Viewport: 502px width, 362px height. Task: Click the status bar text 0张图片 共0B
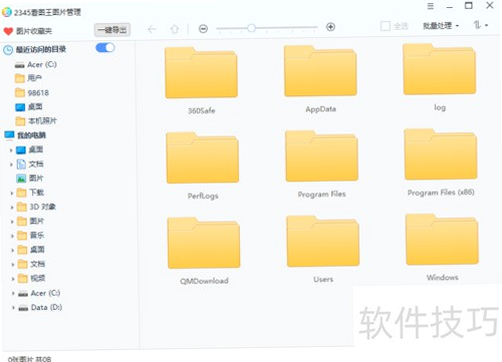pos(29,359)
